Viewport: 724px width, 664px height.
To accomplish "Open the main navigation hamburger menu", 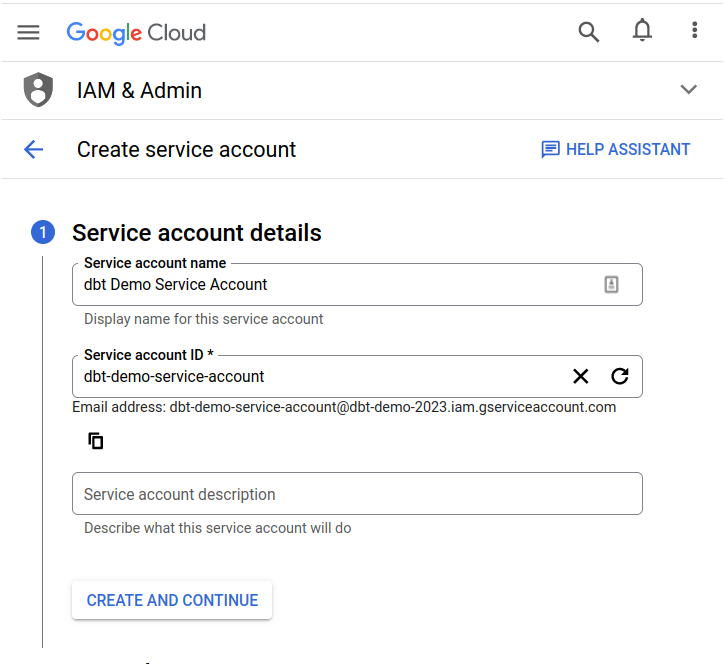I will coord(28,32).
